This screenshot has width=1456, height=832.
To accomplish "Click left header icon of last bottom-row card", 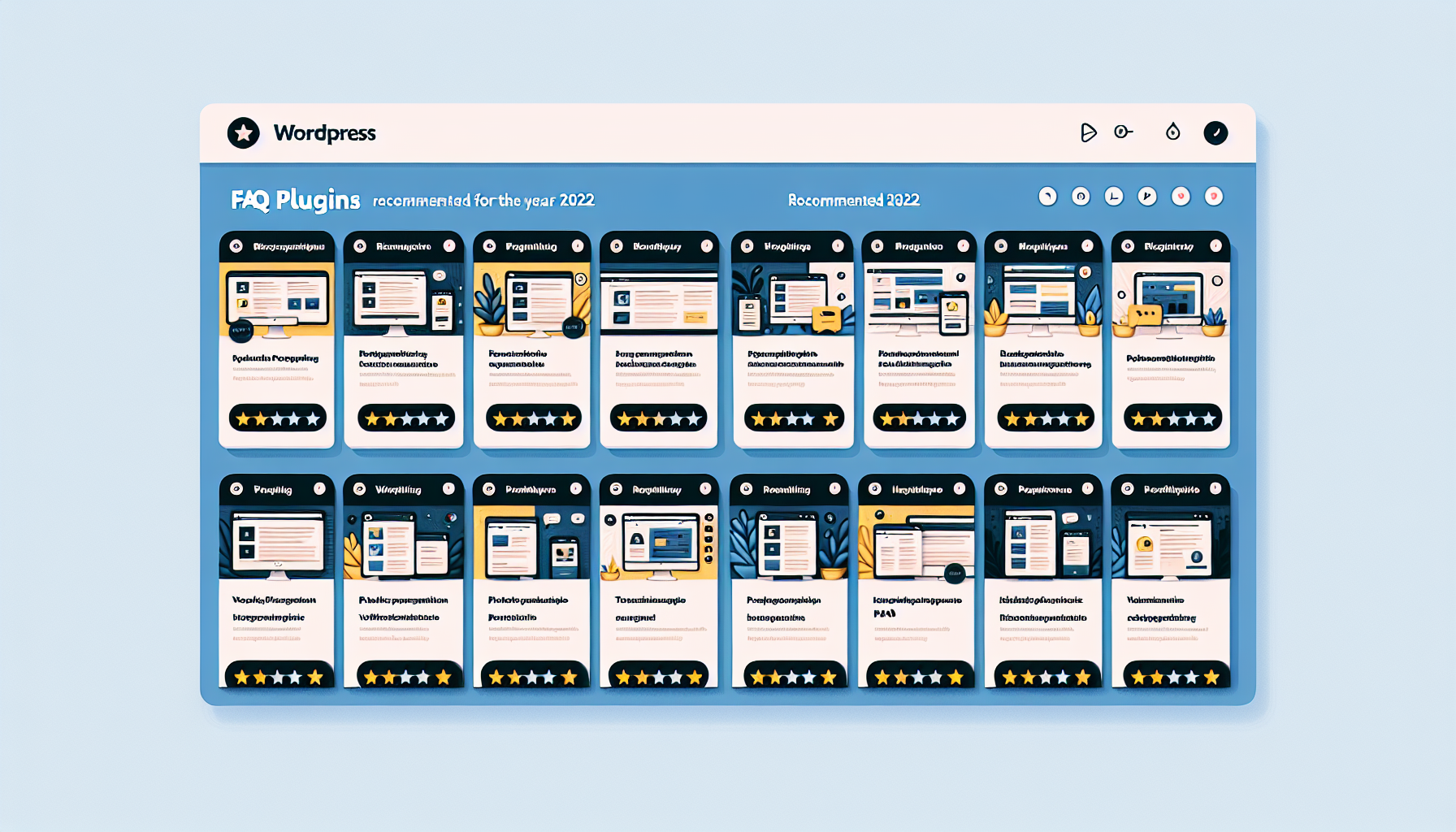I will (1128, 489).
